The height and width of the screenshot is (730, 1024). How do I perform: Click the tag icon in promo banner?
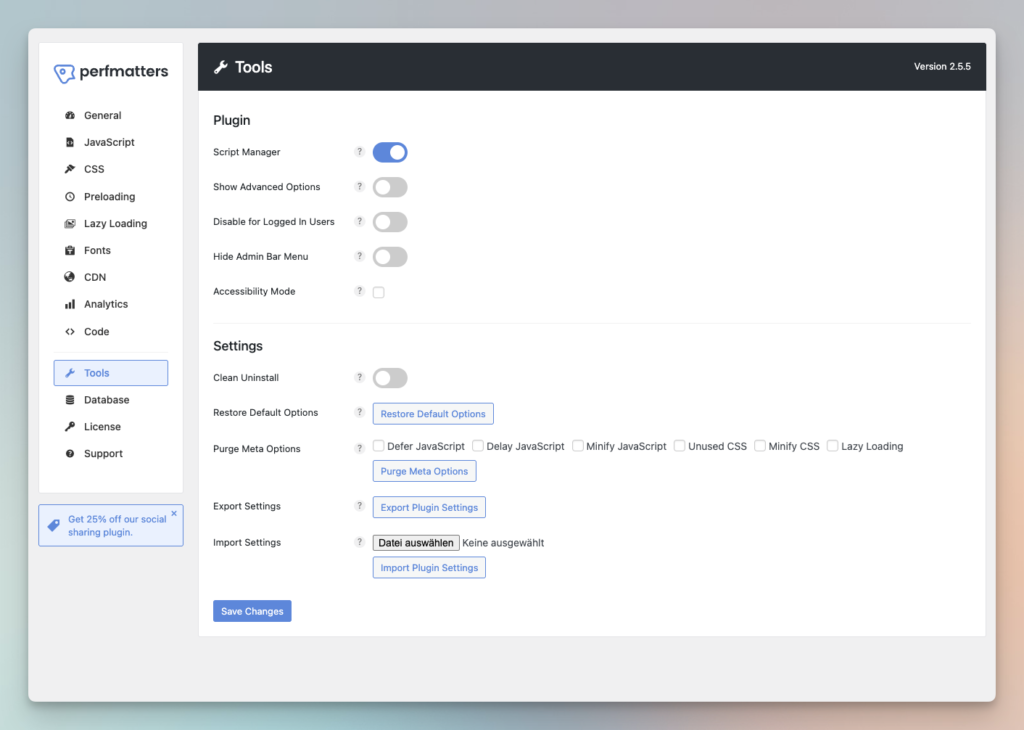pos(54,525)
